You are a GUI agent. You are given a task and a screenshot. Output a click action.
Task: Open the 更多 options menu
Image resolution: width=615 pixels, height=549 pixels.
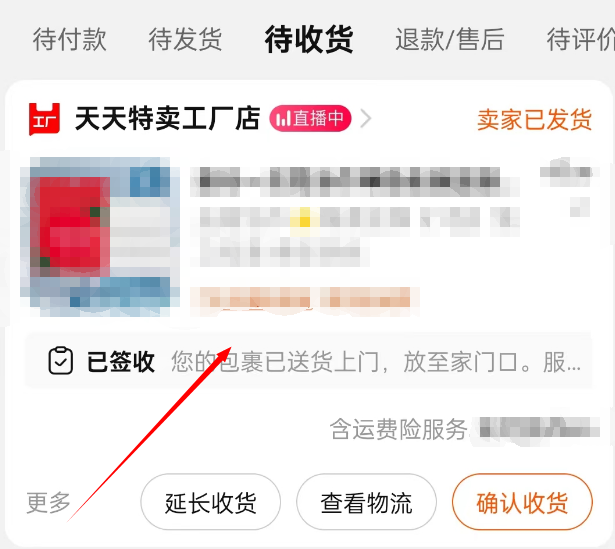click(x=48, y=502)
